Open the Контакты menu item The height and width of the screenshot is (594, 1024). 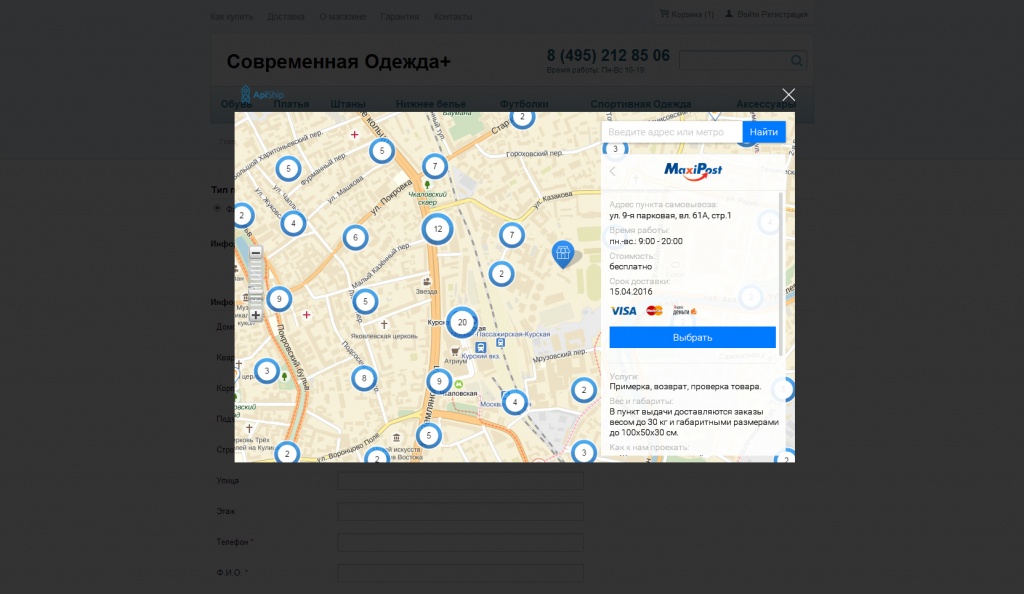pyautogui.click(x=453, y=17)
